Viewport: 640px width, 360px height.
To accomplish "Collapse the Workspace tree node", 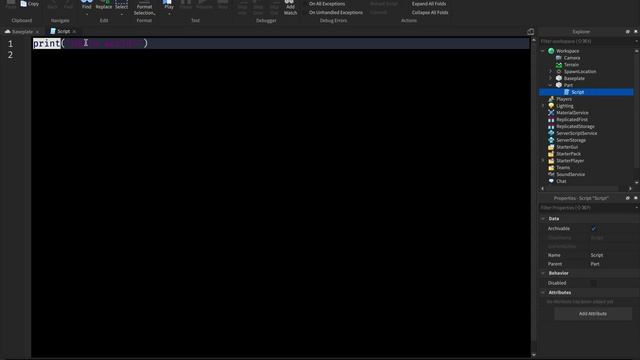I will [543, 51].
